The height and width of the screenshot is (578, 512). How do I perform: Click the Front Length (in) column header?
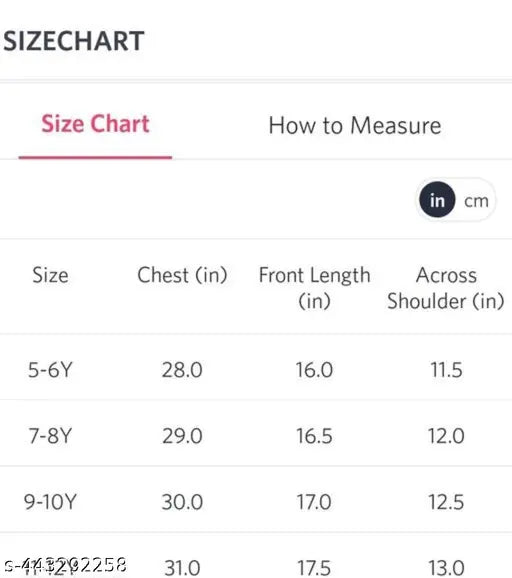click(314, 288)
